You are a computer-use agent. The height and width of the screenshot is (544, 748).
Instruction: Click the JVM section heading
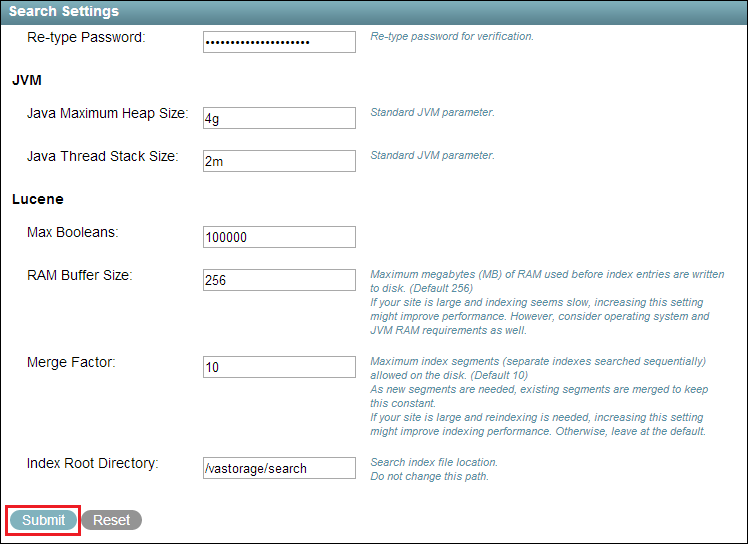[x=27, y=80]
